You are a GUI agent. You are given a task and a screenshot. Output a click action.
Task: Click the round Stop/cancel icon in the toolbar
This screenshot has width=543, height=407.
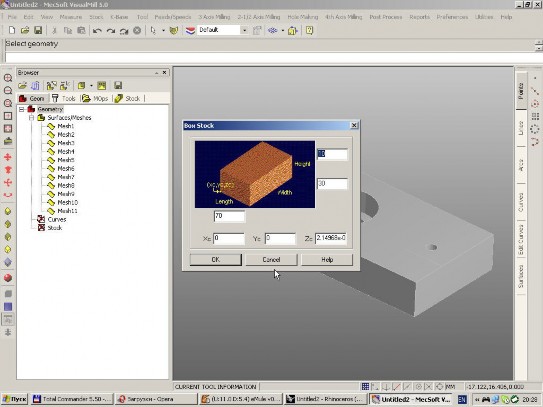coord(137,30)
